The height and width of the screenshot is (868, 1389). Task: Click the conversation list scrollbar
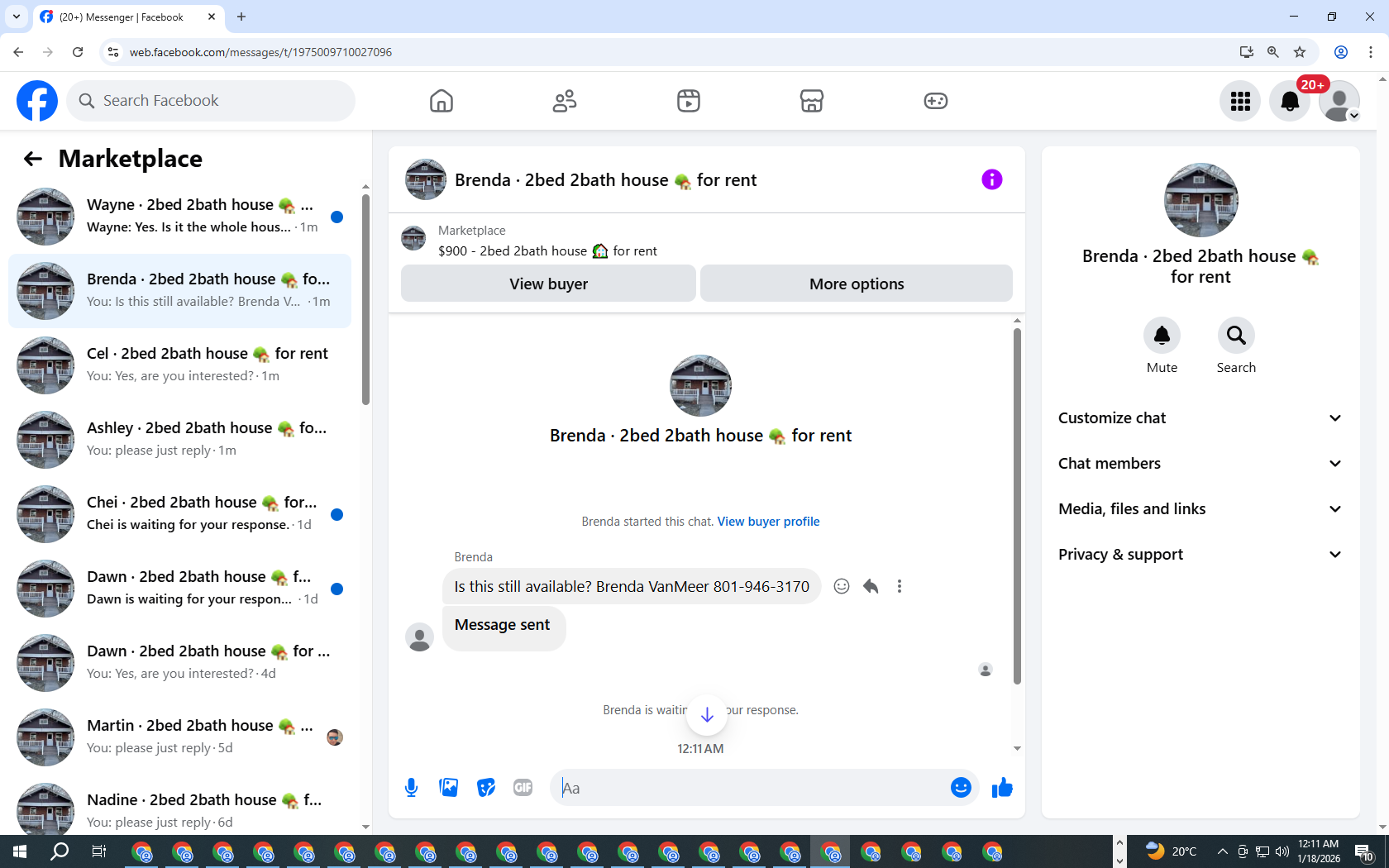(365, 299)
